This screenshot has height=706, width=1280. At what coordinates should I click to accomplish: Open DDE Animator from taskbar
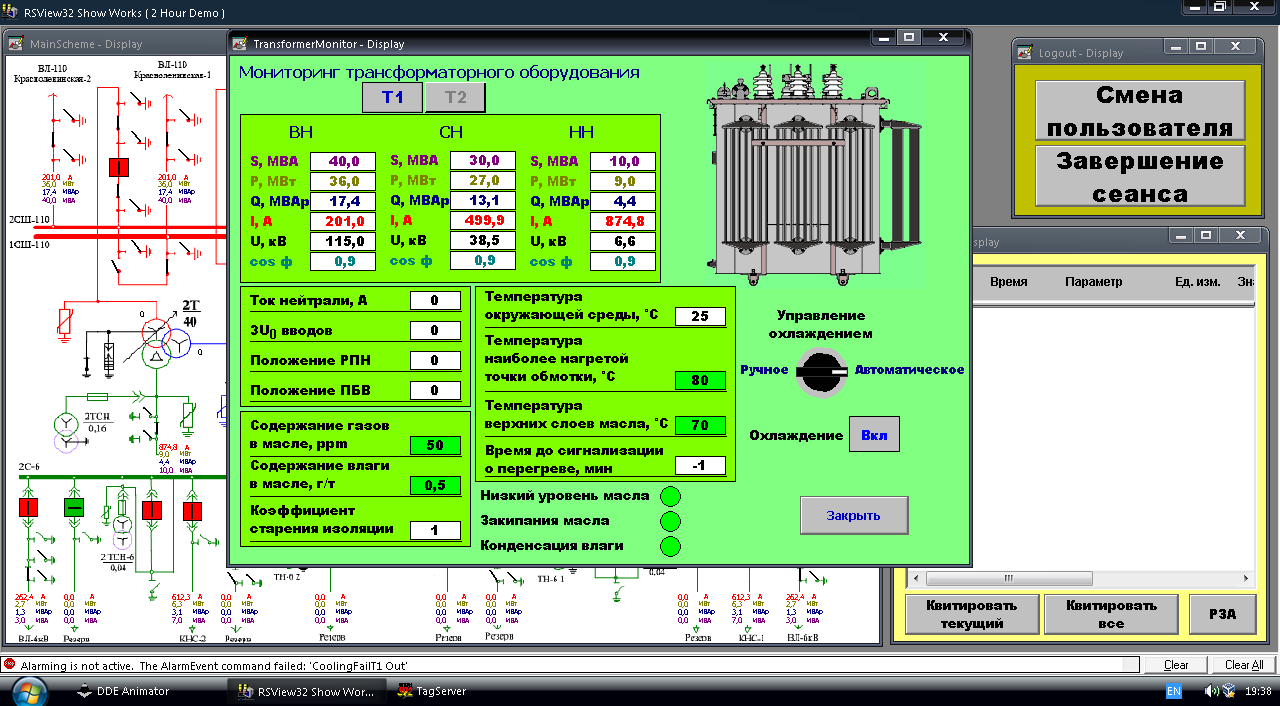pyautogui.click(x=123, y=691)
